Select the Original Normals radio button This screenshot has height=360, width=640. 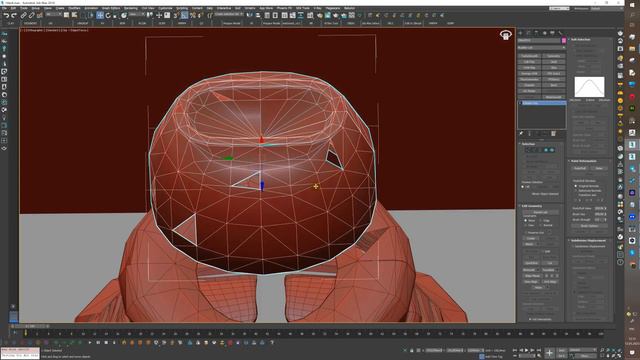point(576,186)
